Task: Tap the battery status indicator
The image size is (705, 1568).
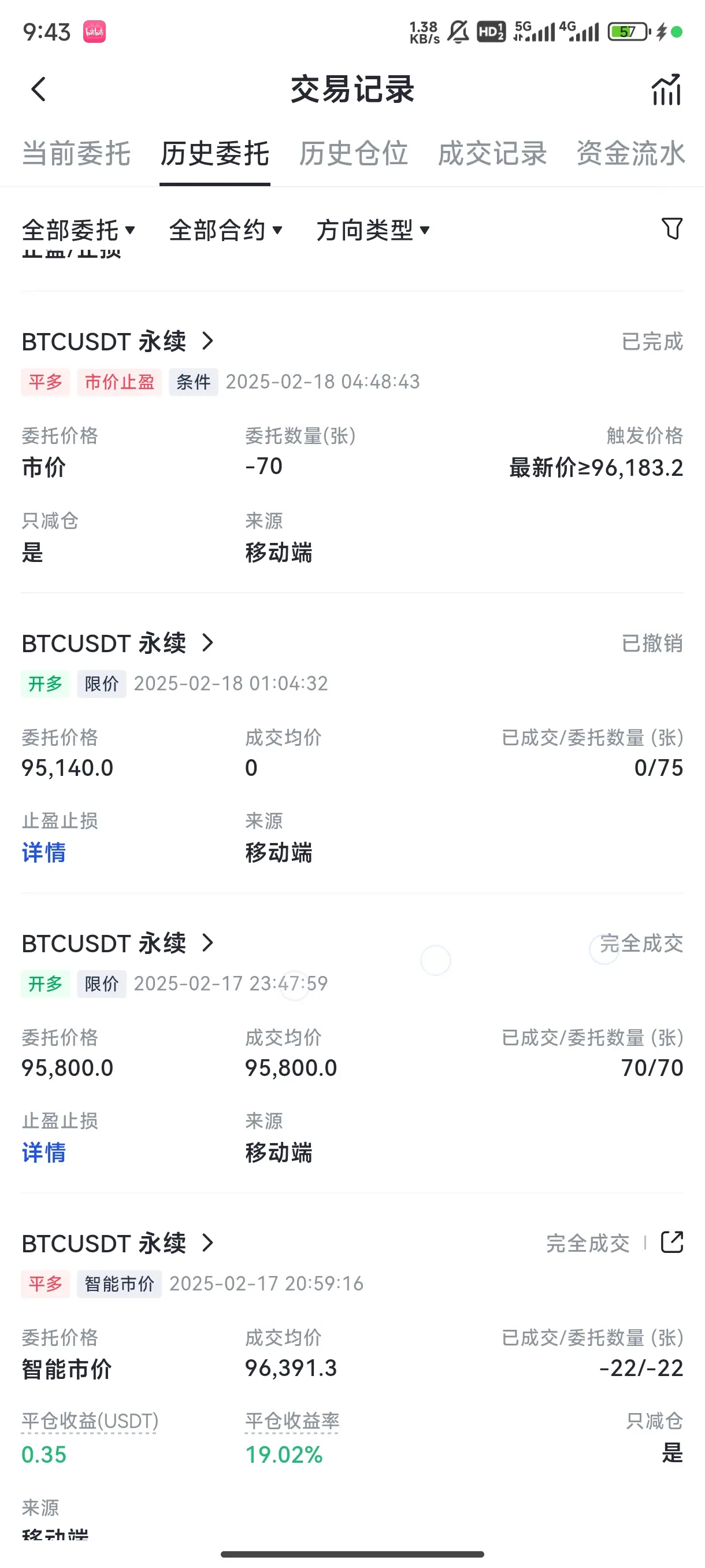Action: click(x=629, y=32)
